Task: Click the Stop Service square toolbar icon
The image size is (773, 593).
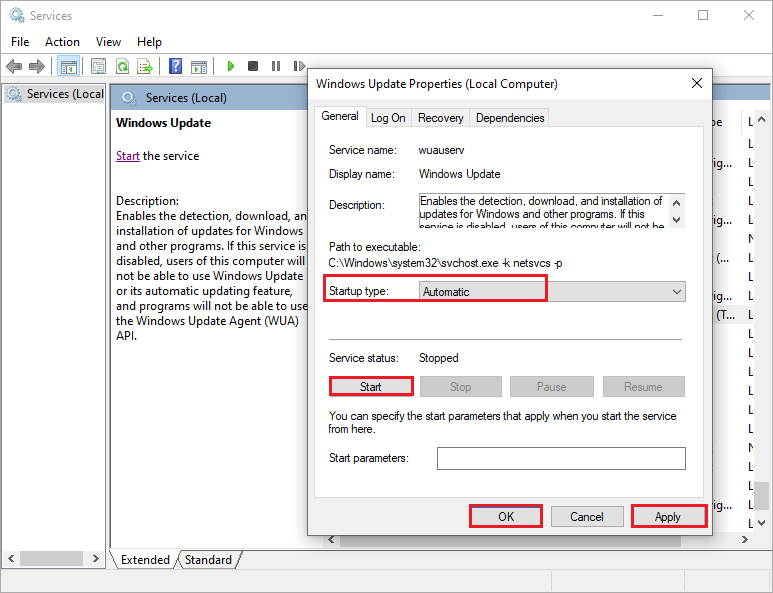Action: coord(253,66)
